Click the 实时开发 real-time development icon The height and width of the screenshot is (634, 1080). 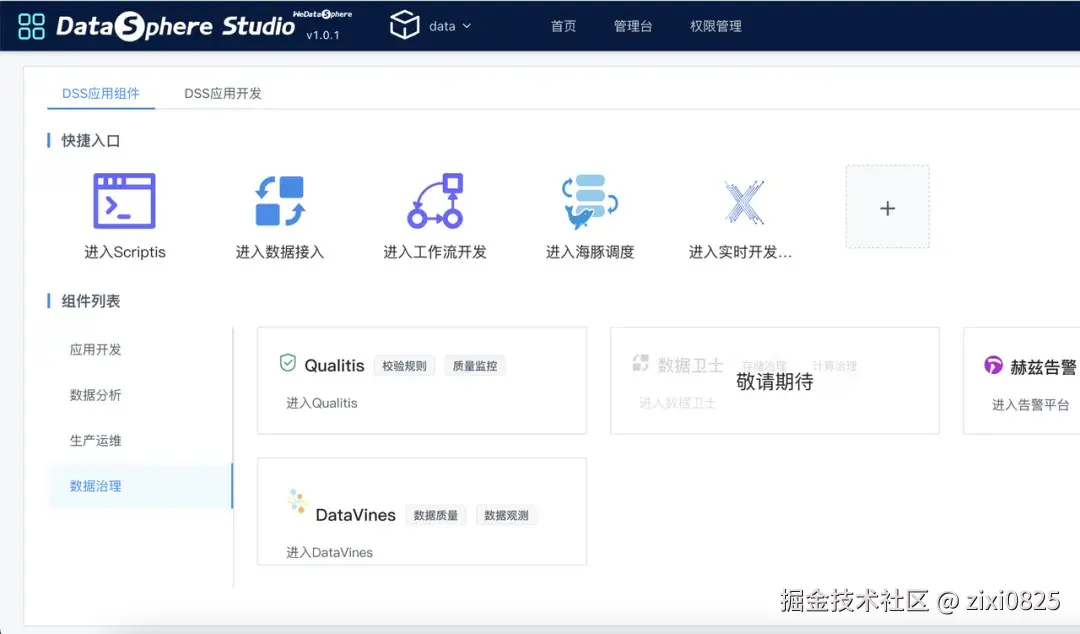pos(742,200)
